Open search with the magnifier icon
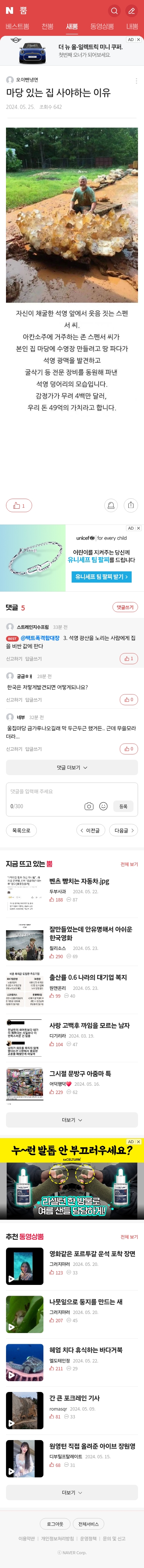 pos(114,10)
